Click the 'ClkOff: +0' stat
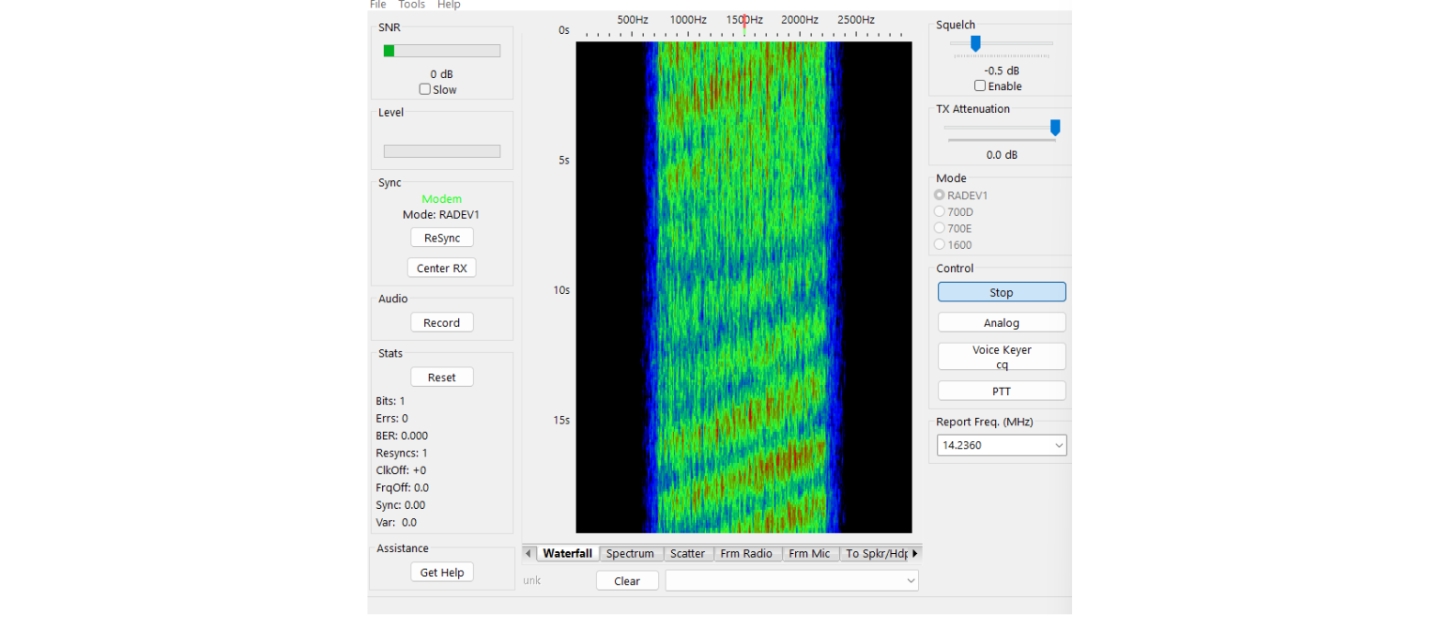Viewport: 1440px width, 625px height. [401, 471]
